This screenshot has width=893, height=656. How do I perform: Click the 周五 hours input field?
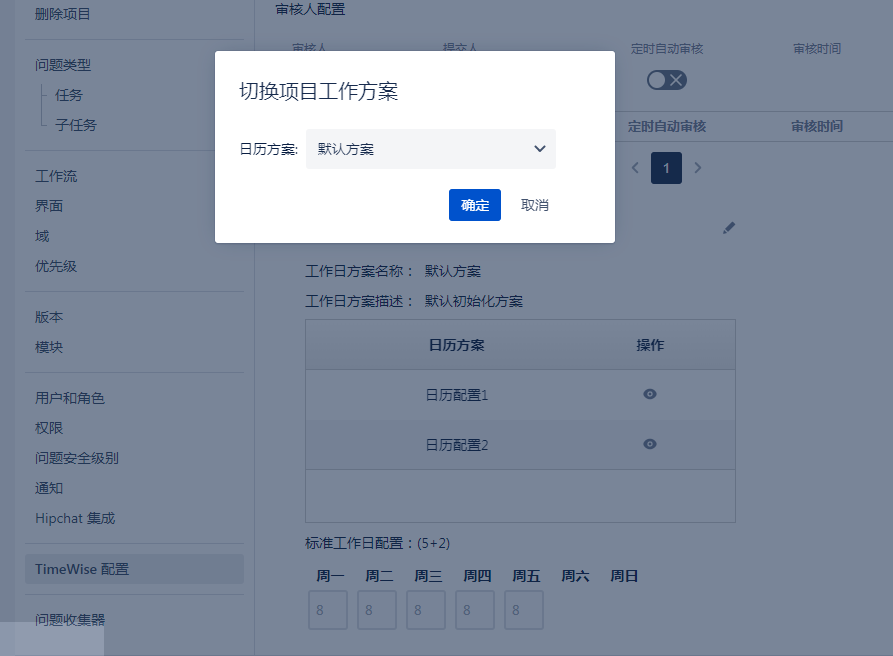524,610
